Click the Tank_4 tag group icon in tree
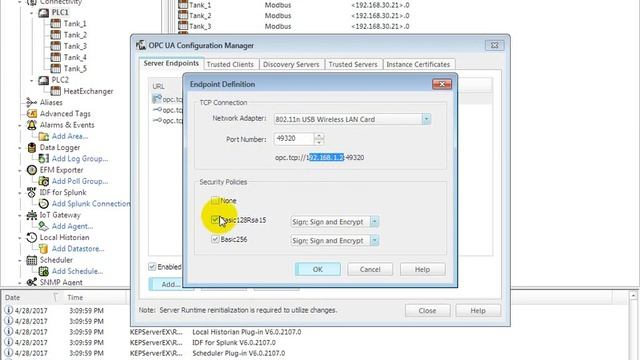The width and height of the screenshot is (640, 360). pyautogui.click(x=56, y=58)
